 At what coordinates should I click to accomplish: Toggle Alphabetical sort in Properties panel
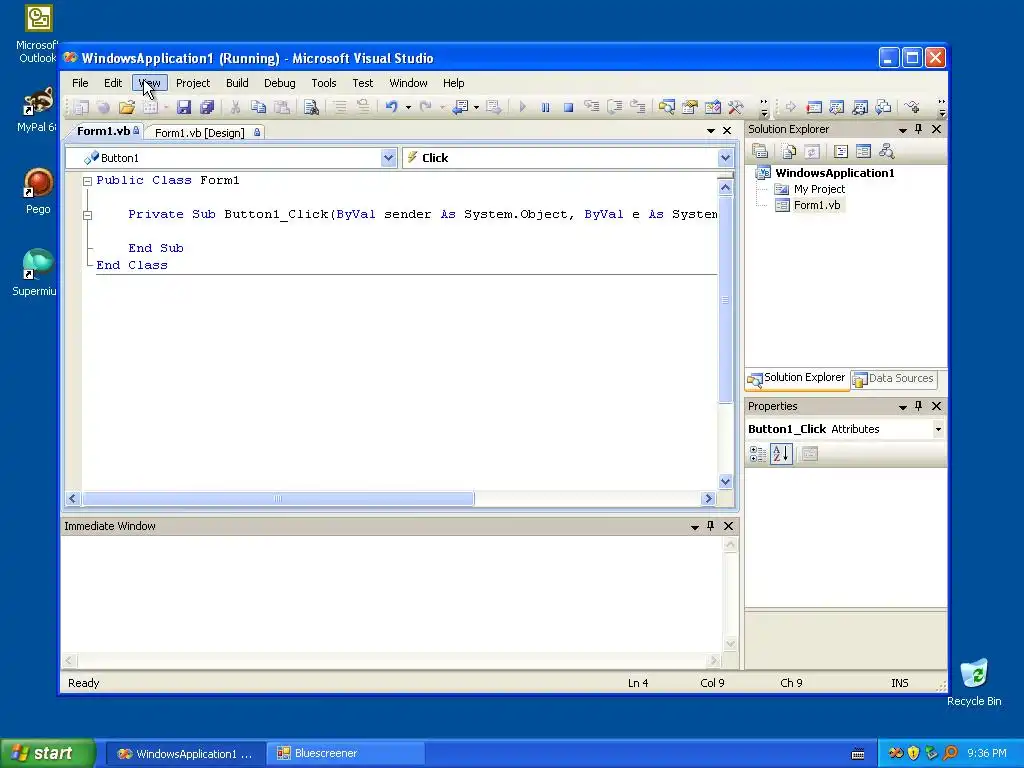(x=781, y=454)
